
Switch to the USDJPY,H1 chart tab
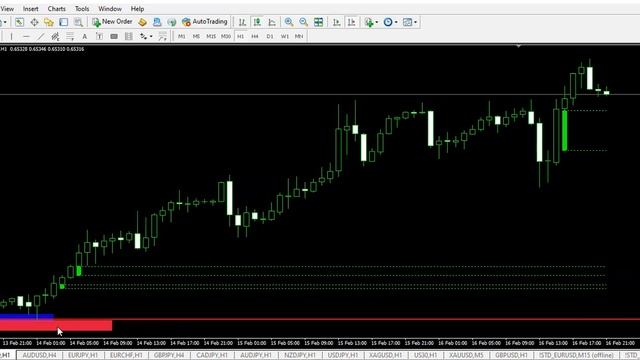343,356
